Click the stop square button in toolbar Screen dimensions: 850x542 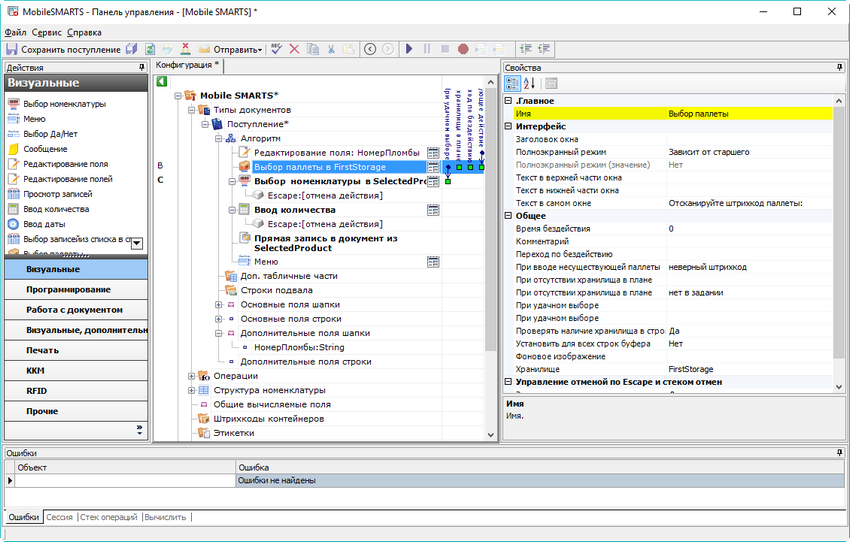[445, 49]
